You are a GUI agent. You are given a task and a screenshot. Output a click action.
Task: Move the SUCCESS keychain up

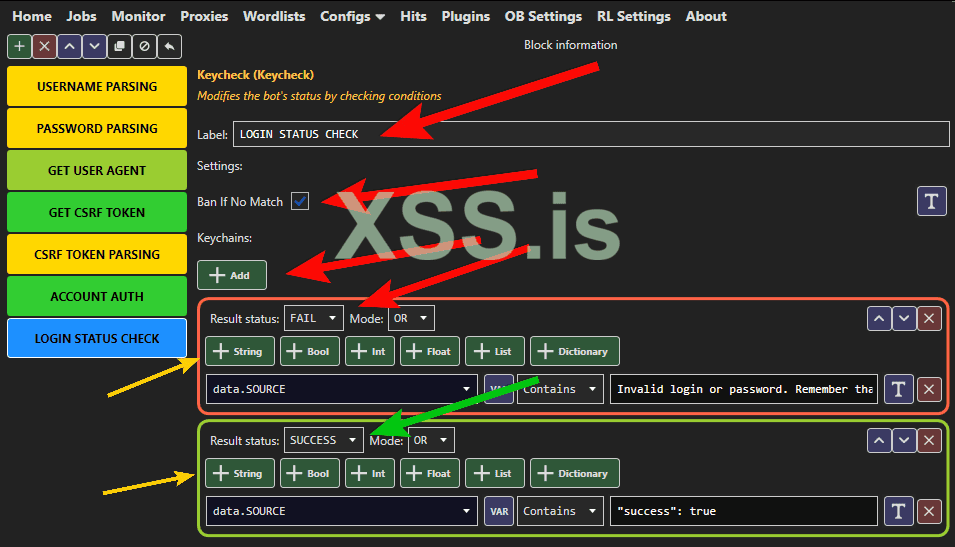[879, 440]
